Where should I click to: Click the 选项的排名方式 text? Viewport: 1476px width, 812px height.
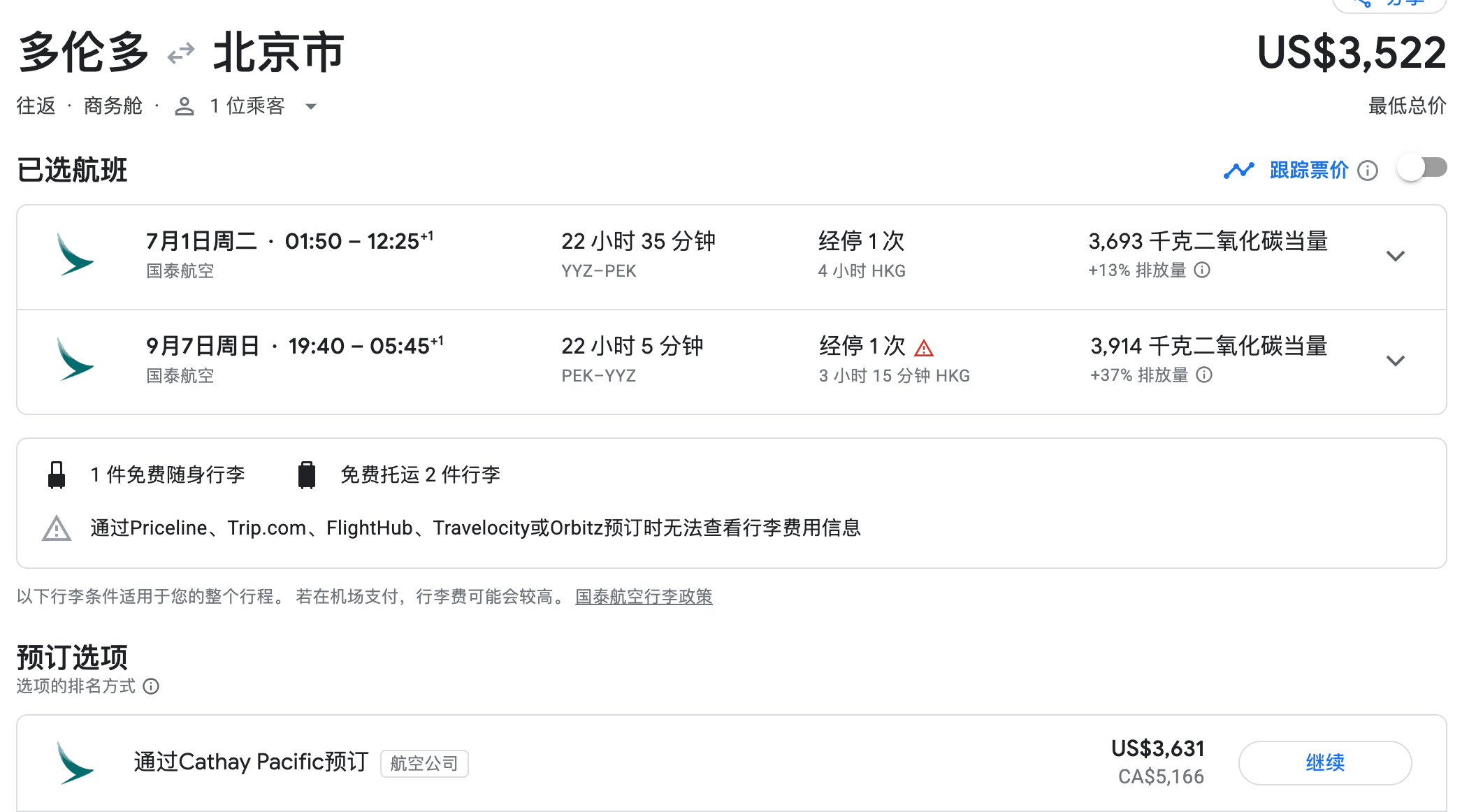[x=75, y=686]
